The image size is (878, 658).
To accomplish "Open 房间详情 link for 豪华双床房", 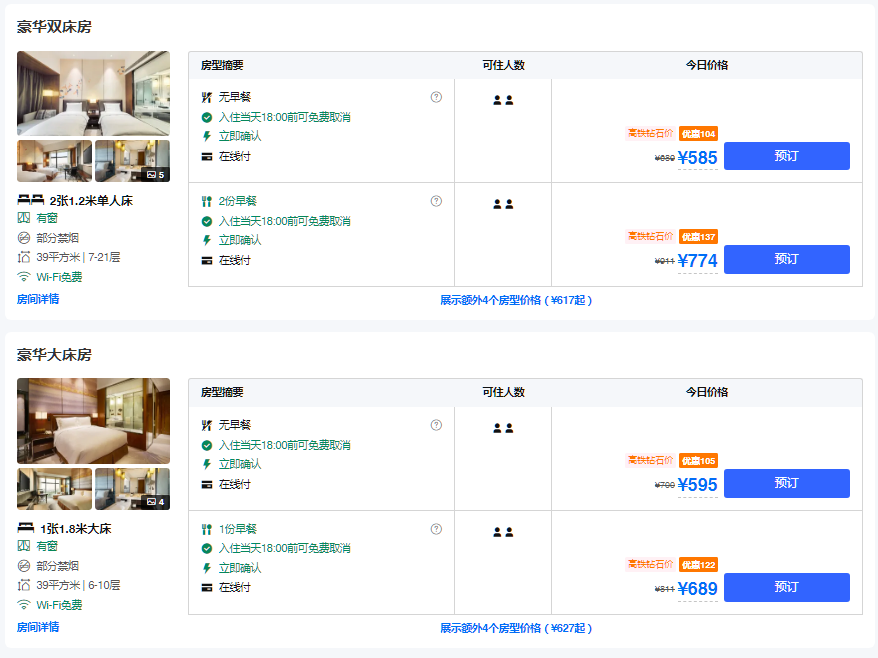I will click(38, 299).
